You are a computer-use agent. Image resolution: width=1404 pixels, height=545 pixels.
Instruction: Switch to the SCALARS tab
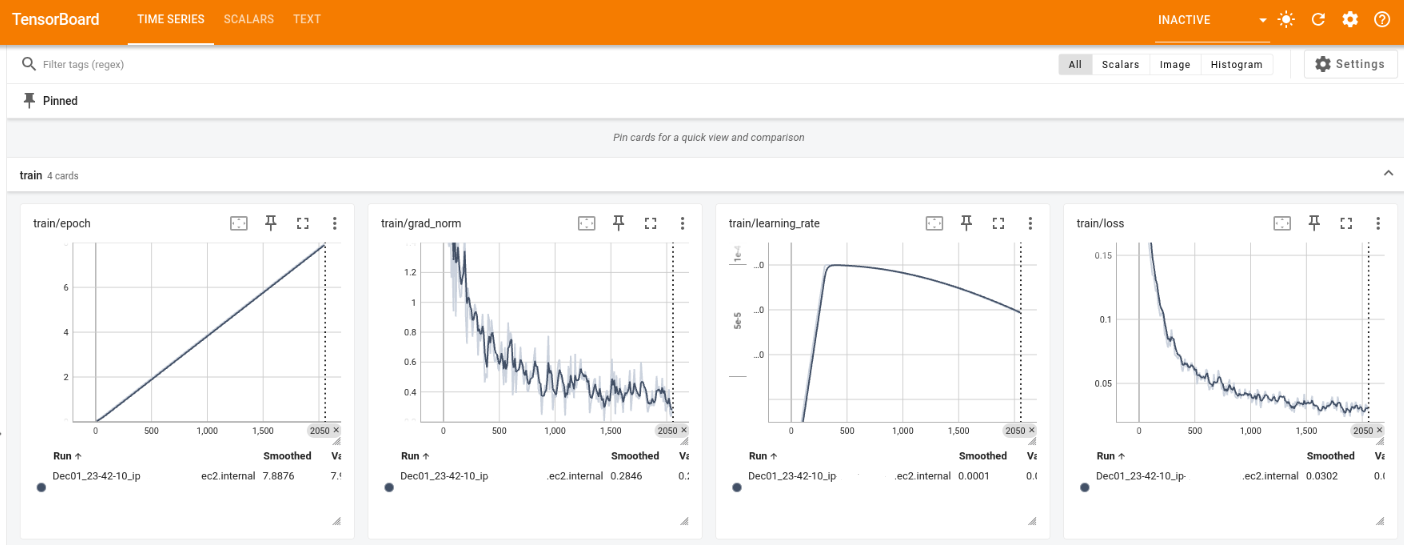[248, 20]
